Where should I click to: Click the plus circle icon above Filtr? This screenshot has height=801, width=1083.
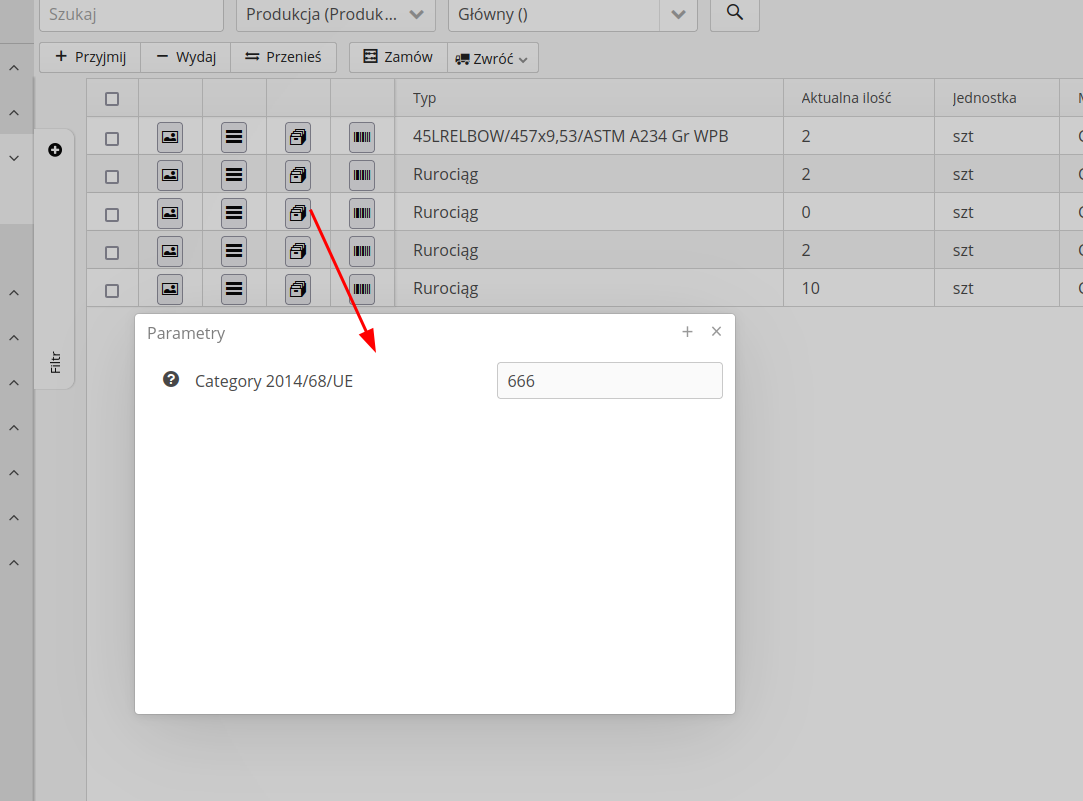pyautogui.click(x=55, y=150)
